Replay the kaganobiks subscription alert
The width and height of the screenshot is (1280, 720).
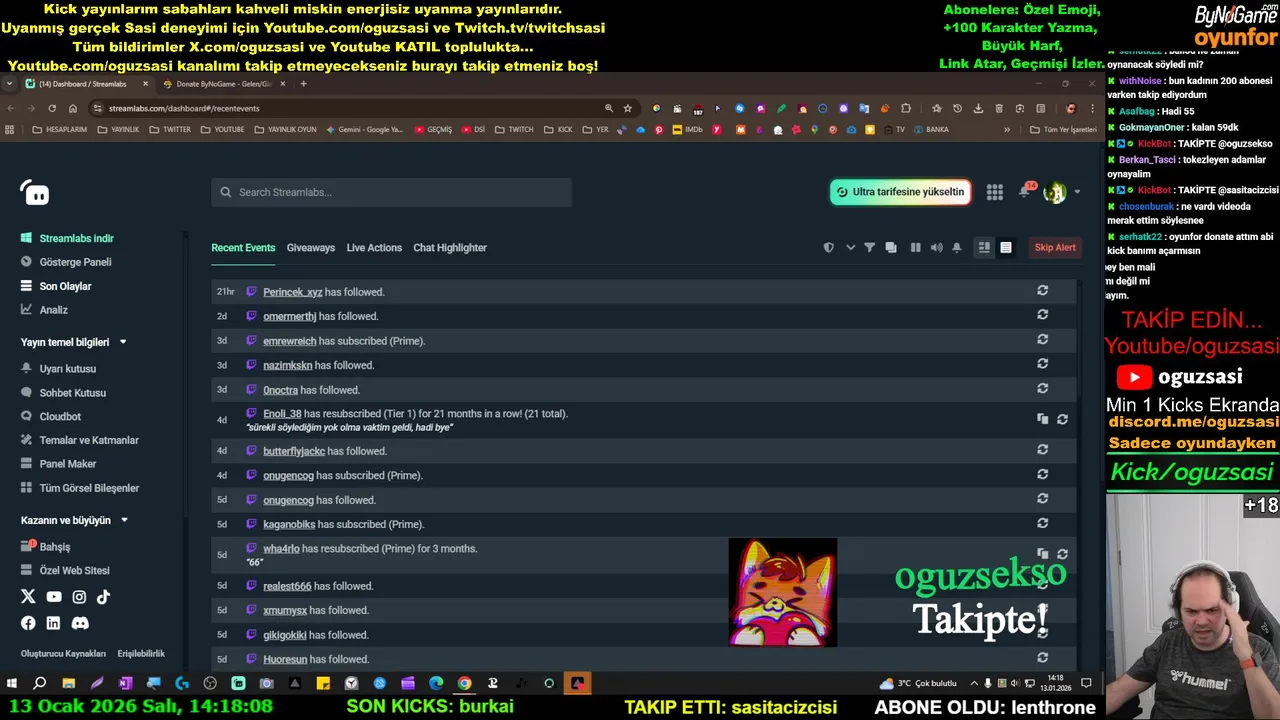coord(1042,523)
